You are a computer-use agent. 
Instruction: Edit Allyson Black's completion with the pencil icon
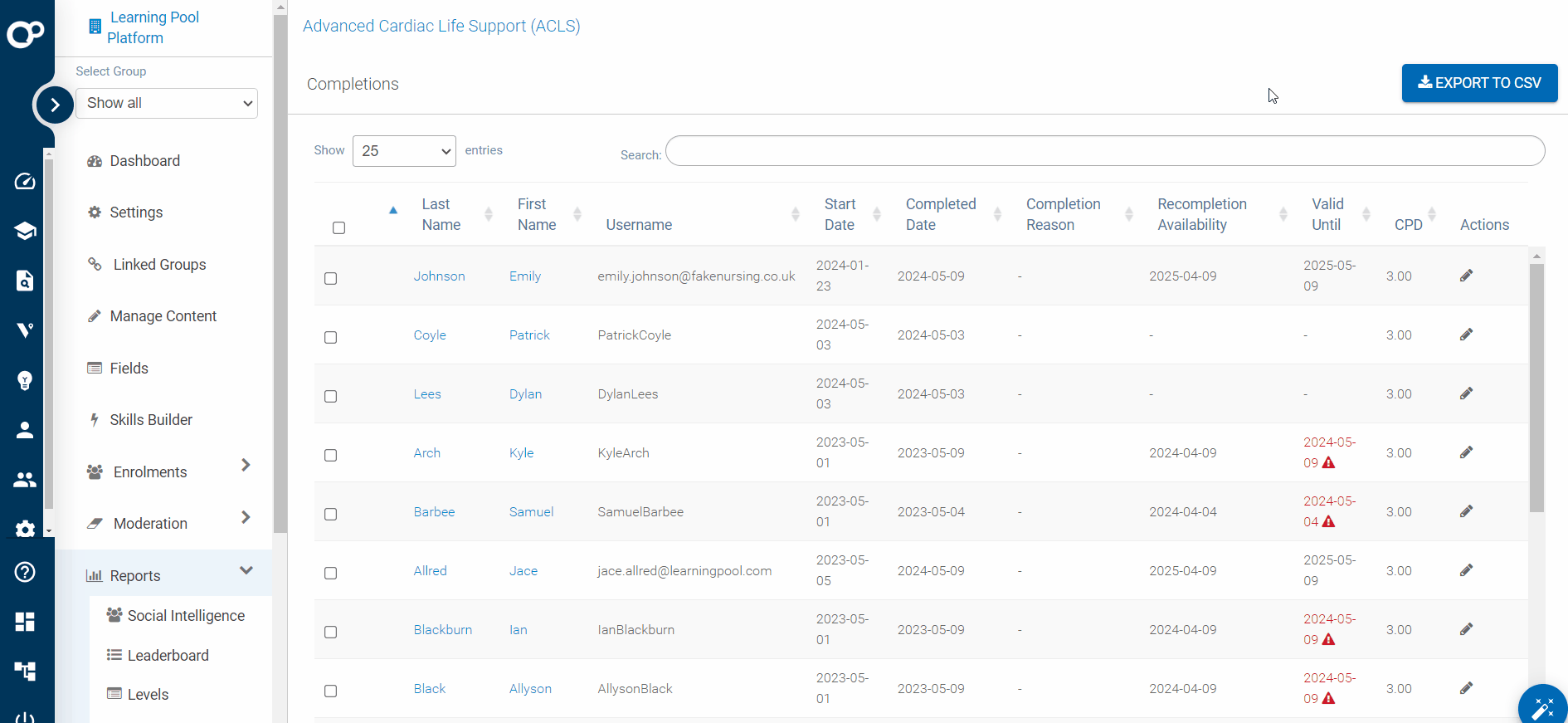point(1467,688)
